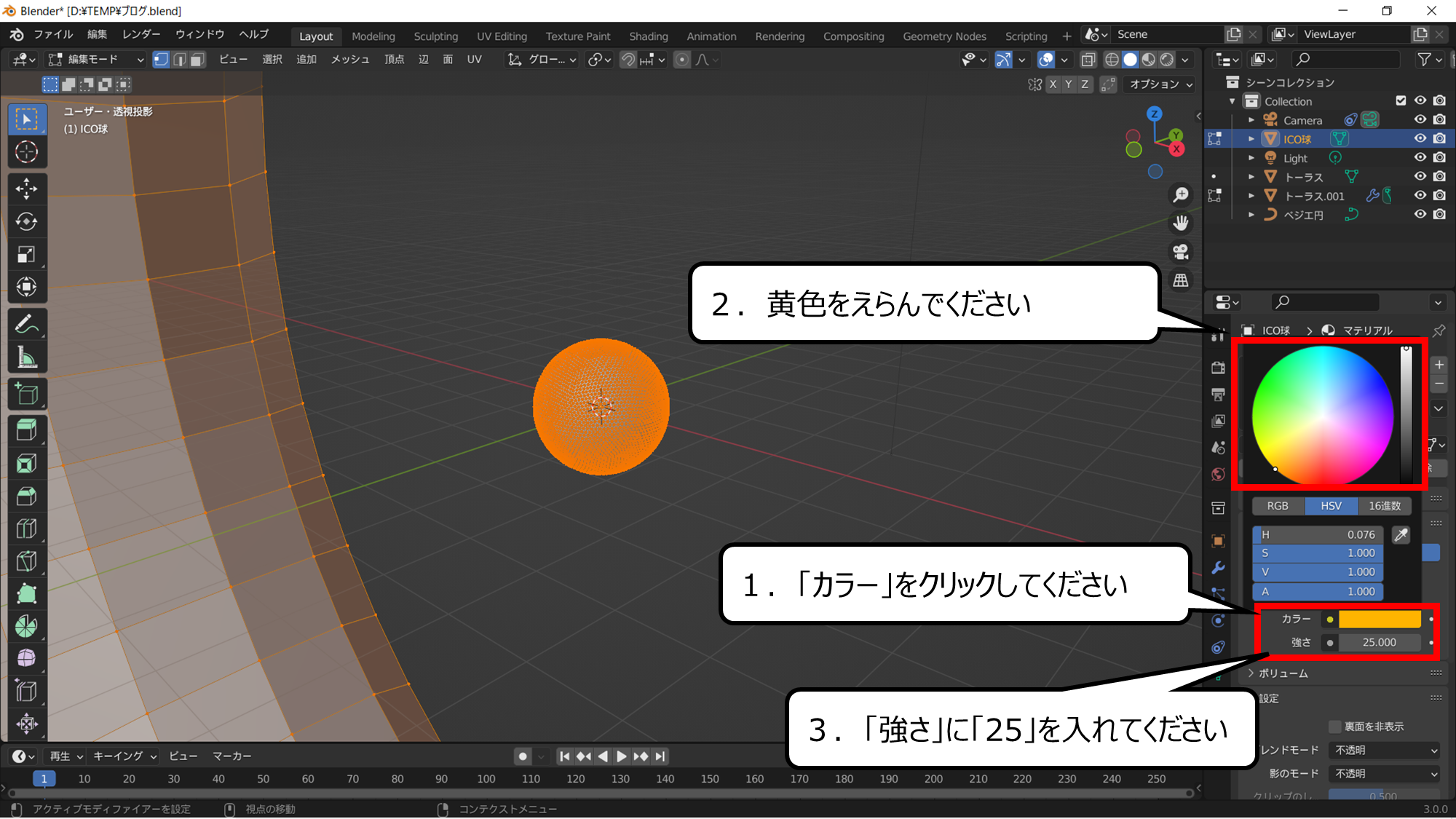Collapse the Collection tree item
This screenshot has width=1456, height=819.
[1233, 101]
